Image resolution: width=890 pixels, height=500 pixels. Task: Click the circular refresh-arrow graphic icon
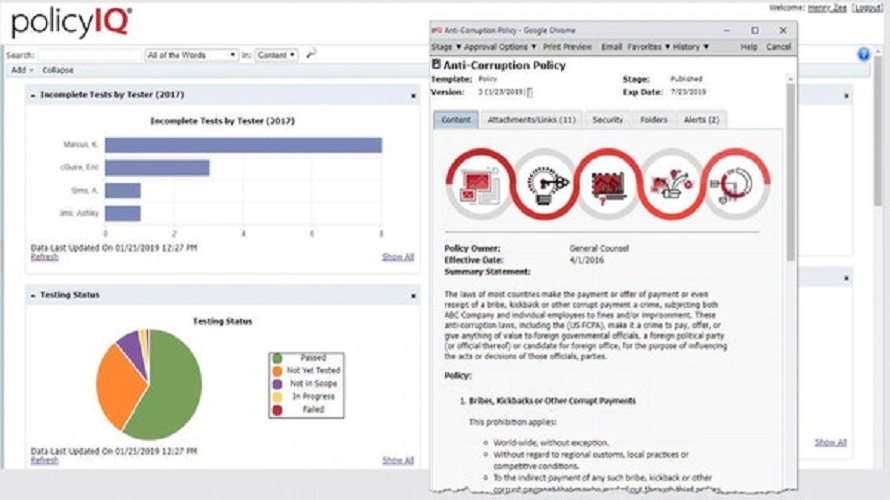[x=736, y=184]
